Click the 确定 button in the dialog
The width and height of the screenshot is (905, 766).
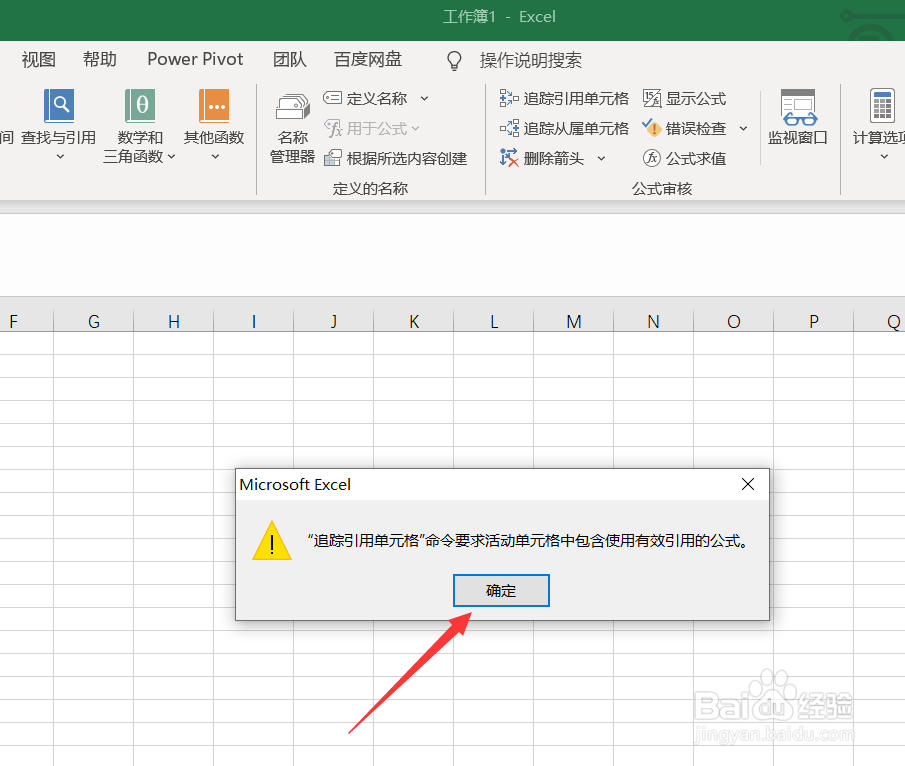pos(501,590)
